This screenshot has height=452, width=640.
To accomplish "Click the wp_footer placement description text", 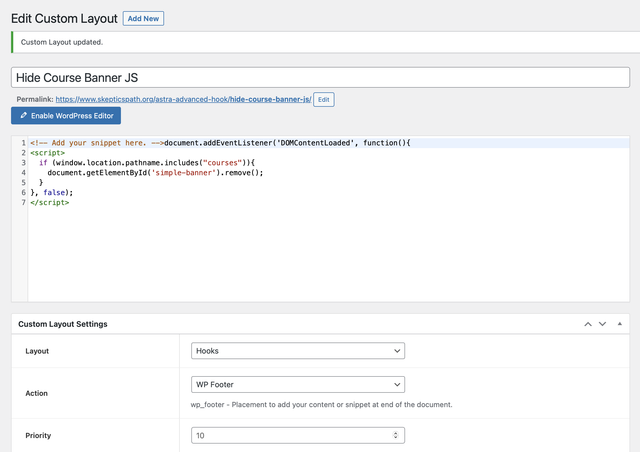I will pos(321,405).
